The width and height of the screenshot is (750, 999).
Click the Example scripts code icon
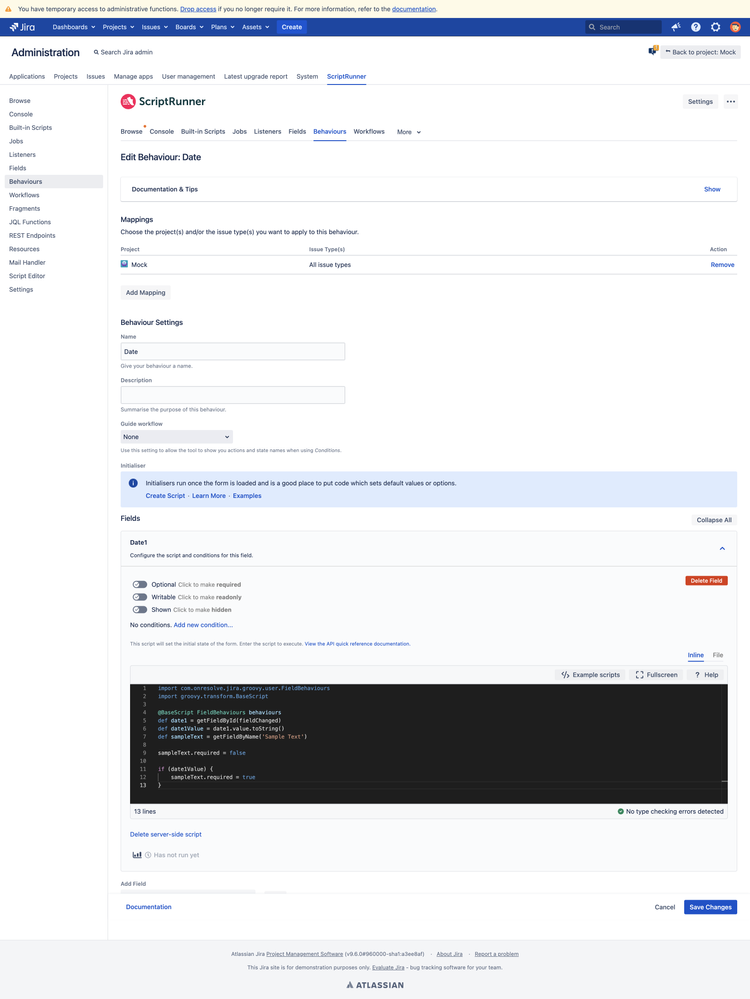(565, 674)
